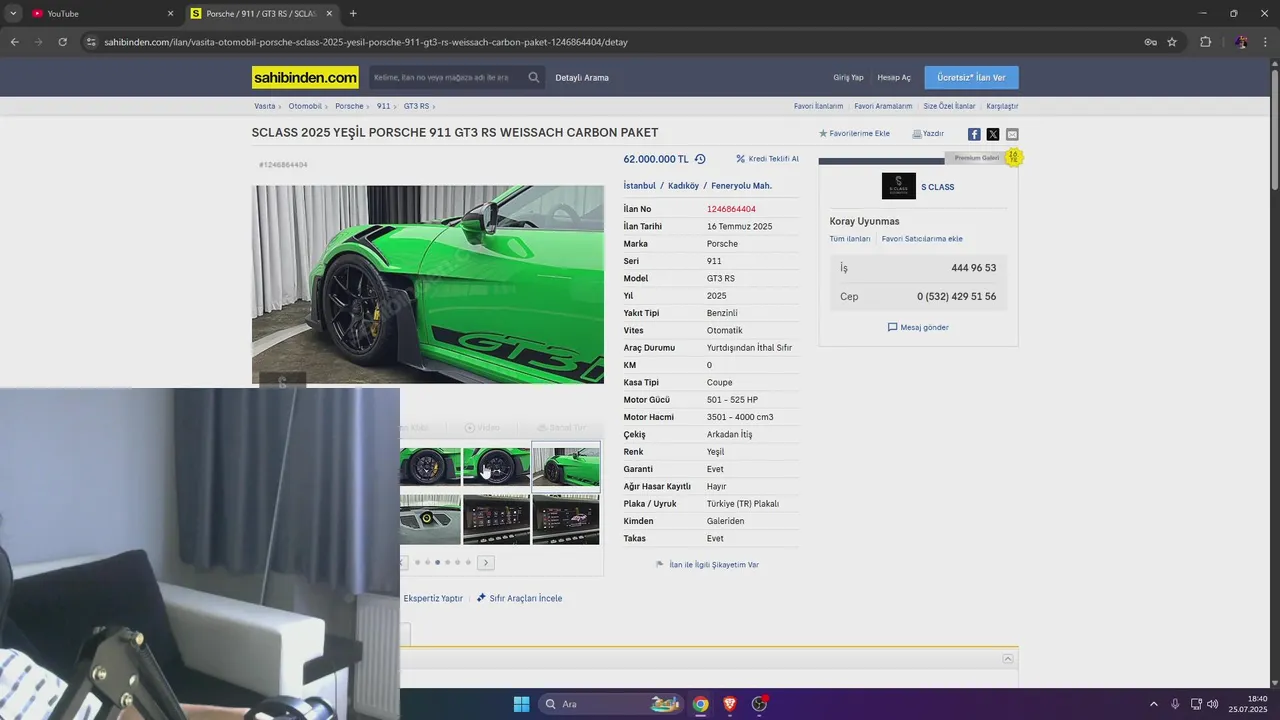Share listing on Facebook icon
The height and width of the screenshot is (720, 1280).
tap(974, 134)
